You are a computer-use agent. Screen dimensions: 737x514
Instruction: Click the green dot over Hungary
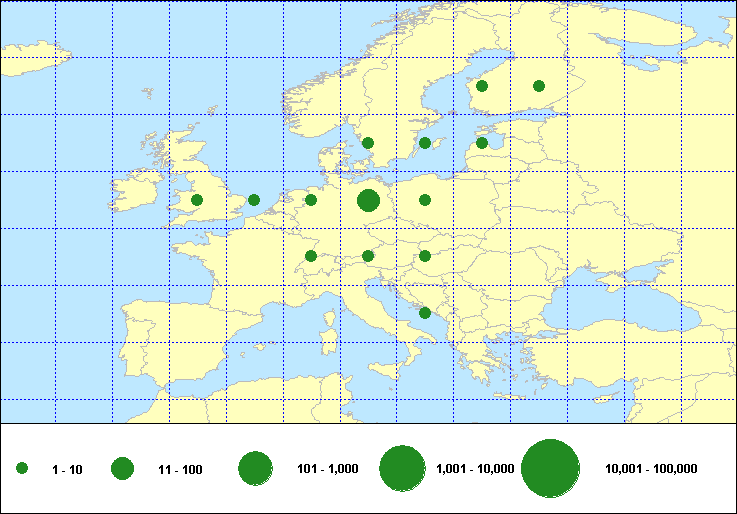pyautogui.click(x=425, y=256)
